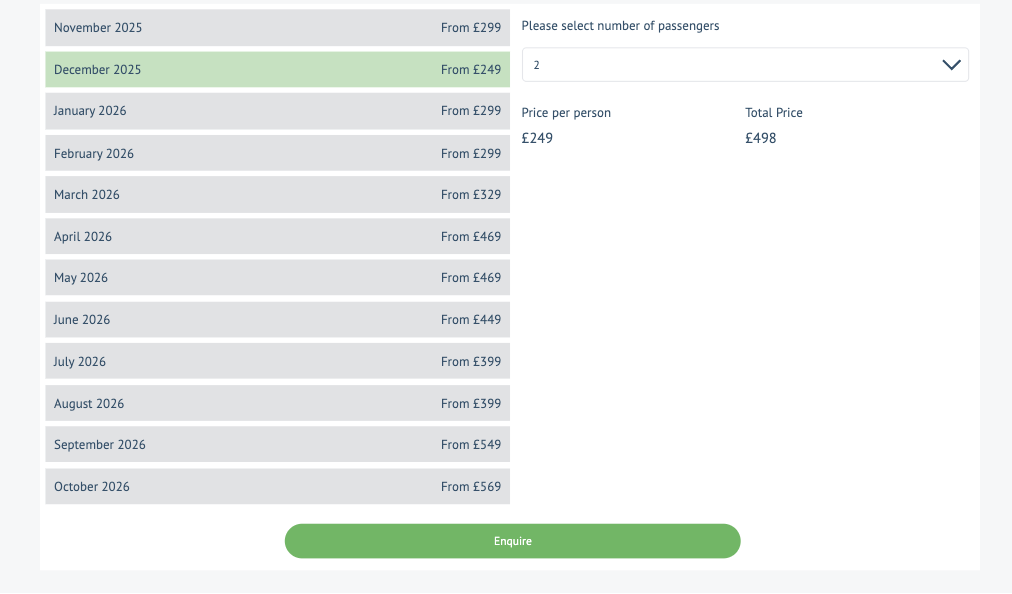Open the number of passengers dropdown
The image size is (1012, 594).
click(x=744, y=65)
